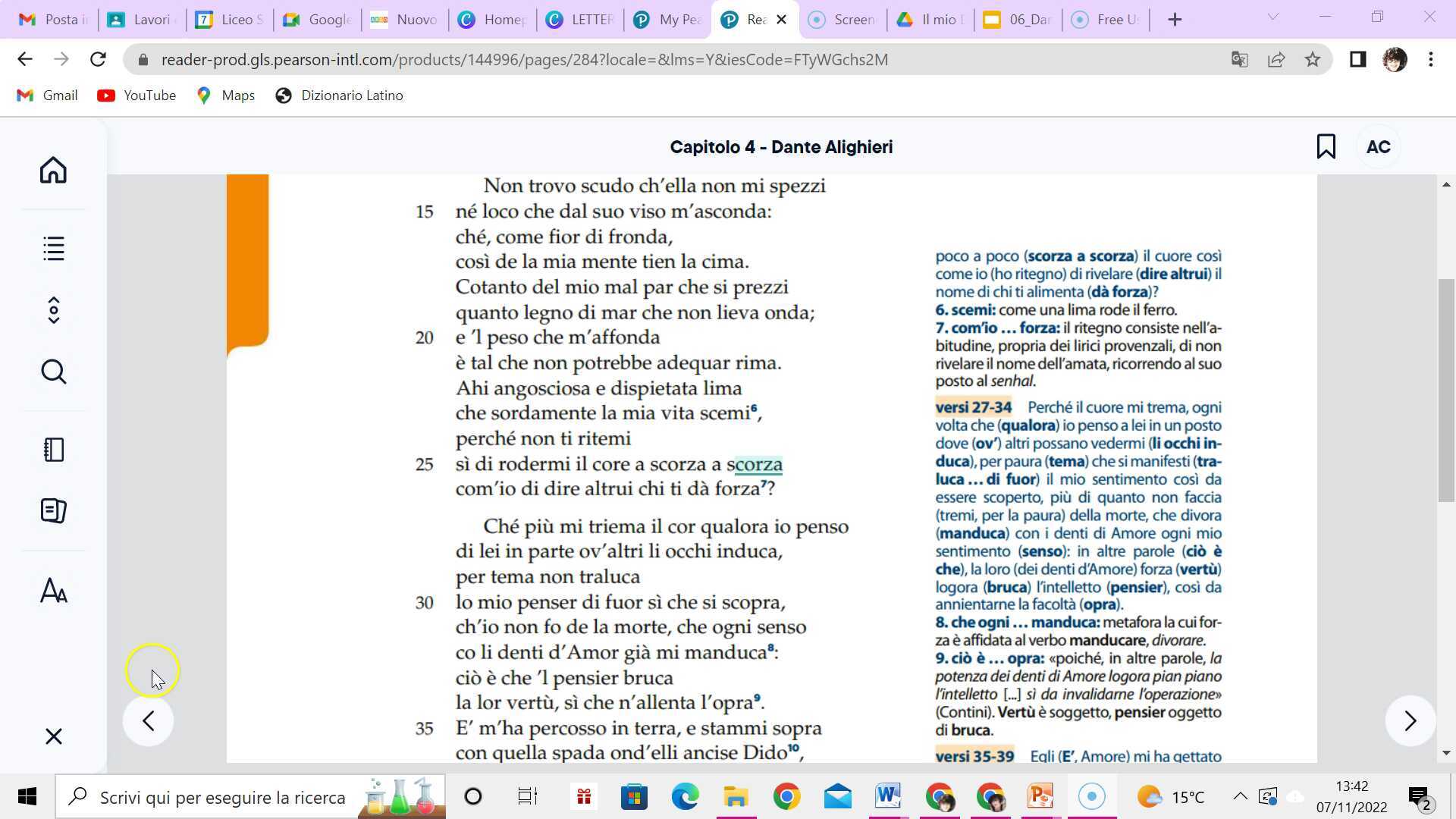Screen dimensions: 1456x819
Task: Open Microsoft Edge from the taskbar
Action: pos(685,797)
